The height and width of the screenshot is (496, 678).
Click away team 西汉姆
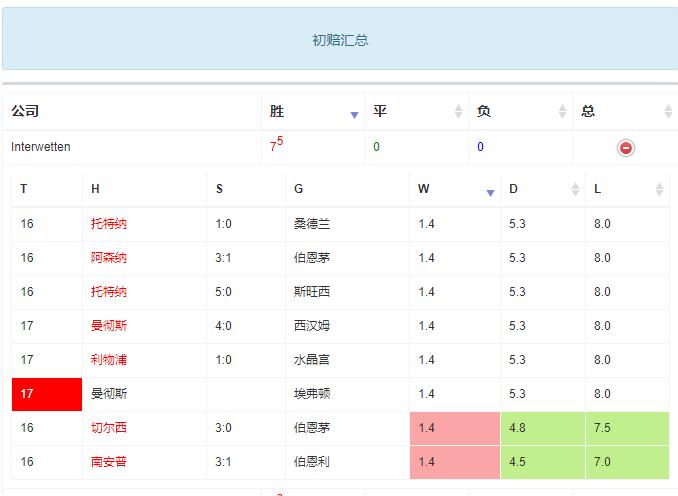pyautogui.click(x=312, y=326)
